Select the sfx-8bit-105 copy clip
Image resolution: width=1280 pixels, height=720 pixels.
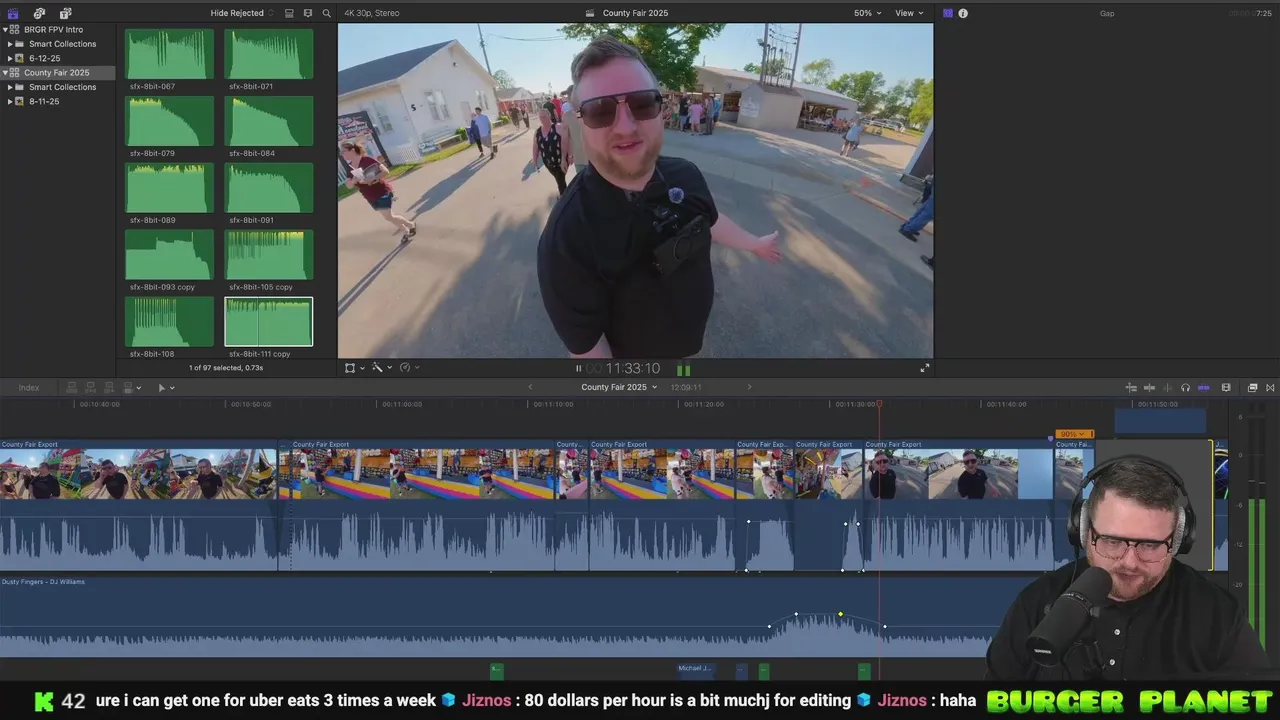coord(268,255)
